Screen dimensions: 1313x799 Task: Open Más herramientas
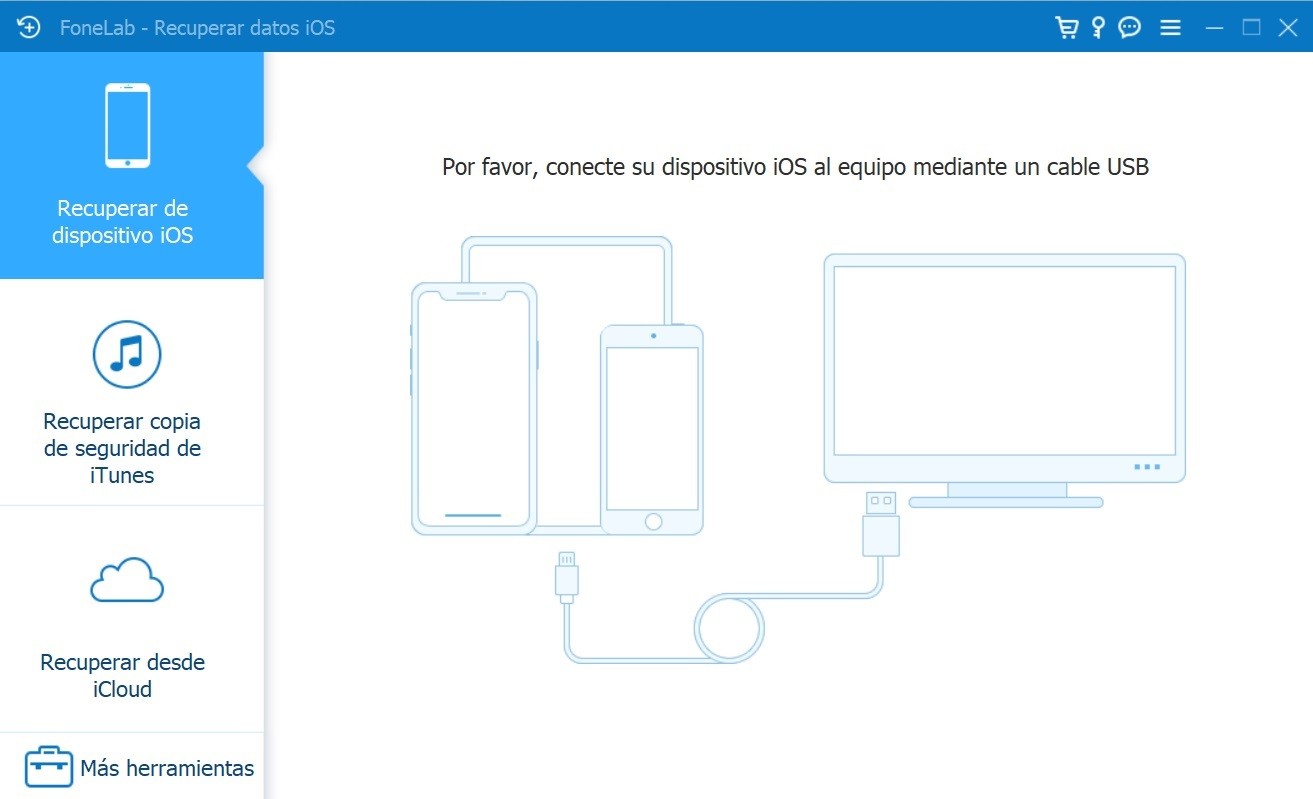132,767
